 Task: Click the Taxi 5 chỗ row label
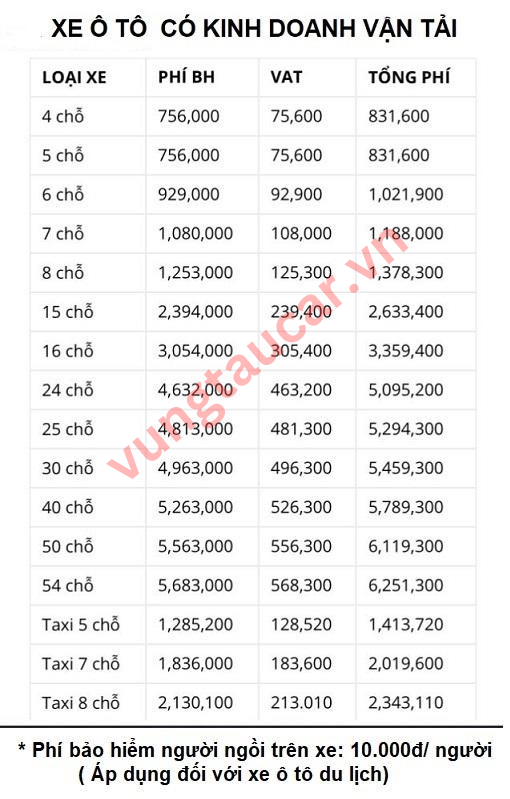(x=80, y=624)
